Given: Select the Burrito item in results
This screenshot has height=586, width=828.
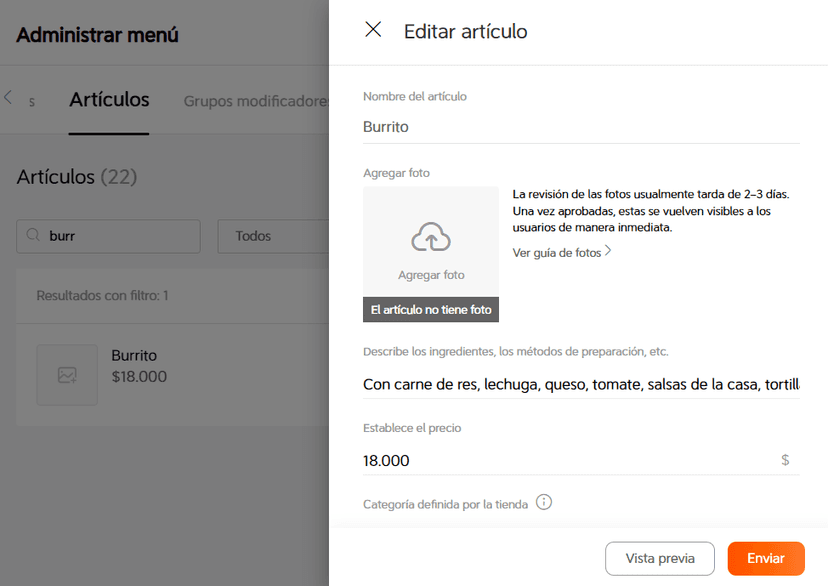Looking at the screenshot, I should pyautogui.click(x=134, y=366).
